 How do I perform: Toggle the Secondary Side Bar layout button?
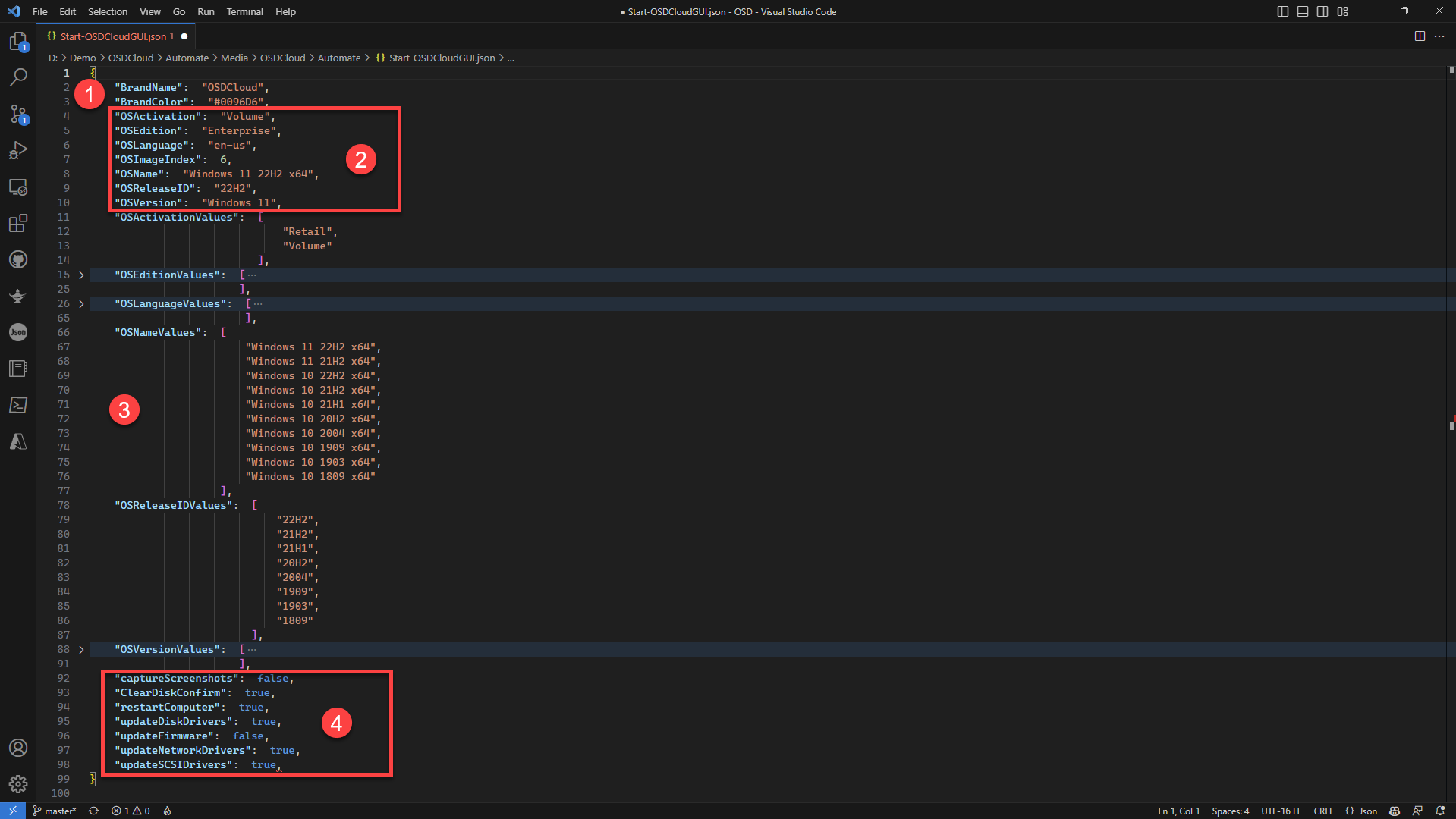point(1322,11)
